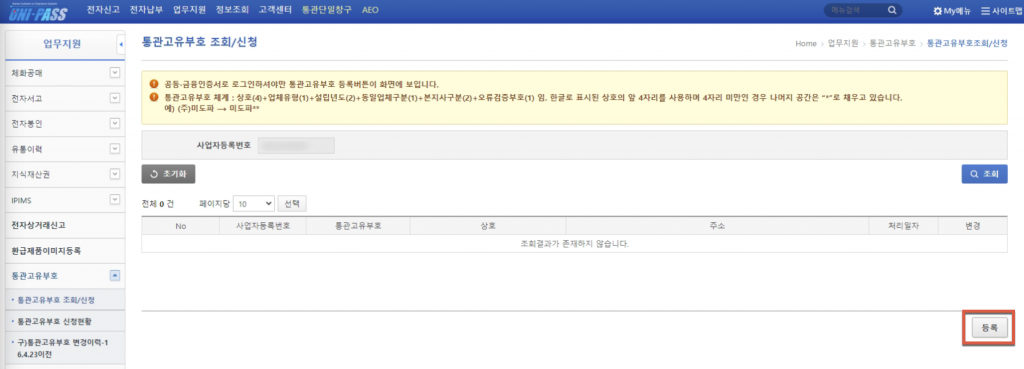
Task: Open 정보조회 top menu
Action: [x=232, y=10]
